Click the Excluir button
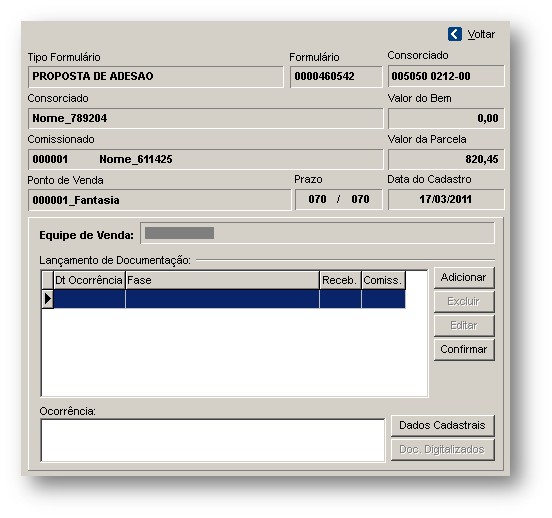The width and height of the screenshot is (552, 518). [464, 301]
